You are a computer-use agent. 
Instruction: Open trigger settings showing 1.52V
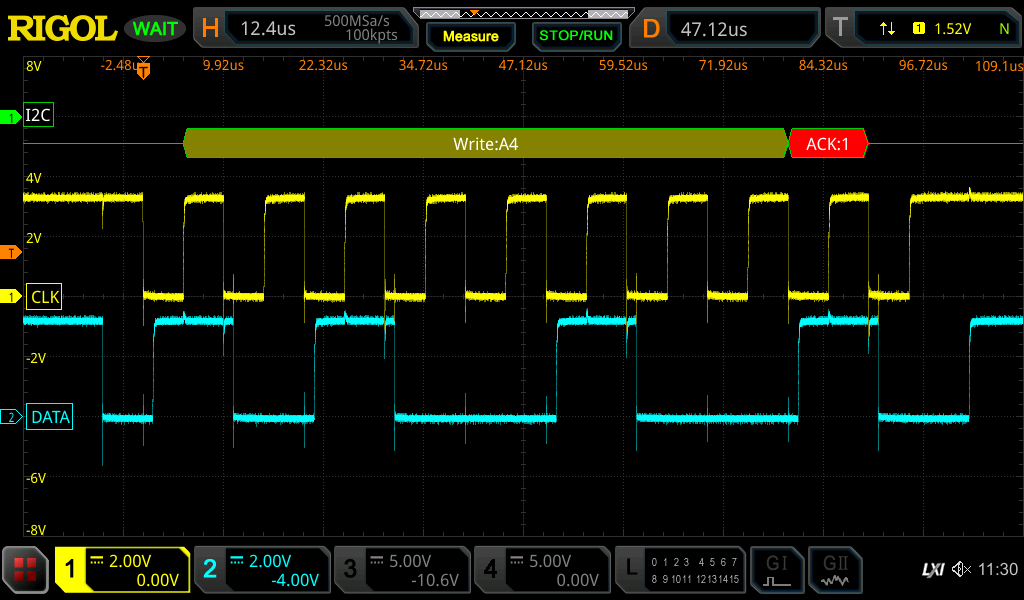(x=921, y=29)
